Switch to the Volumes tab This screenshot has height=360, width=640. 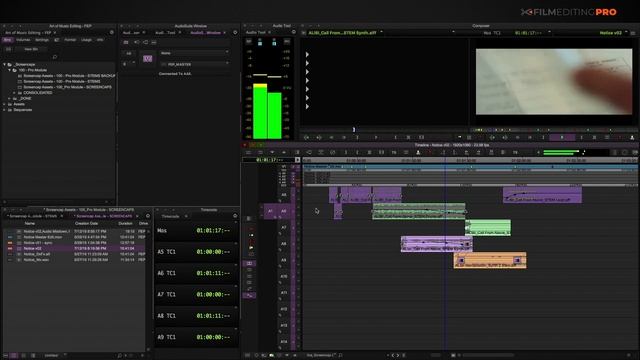pyautogui.click(x=23, y=40)
